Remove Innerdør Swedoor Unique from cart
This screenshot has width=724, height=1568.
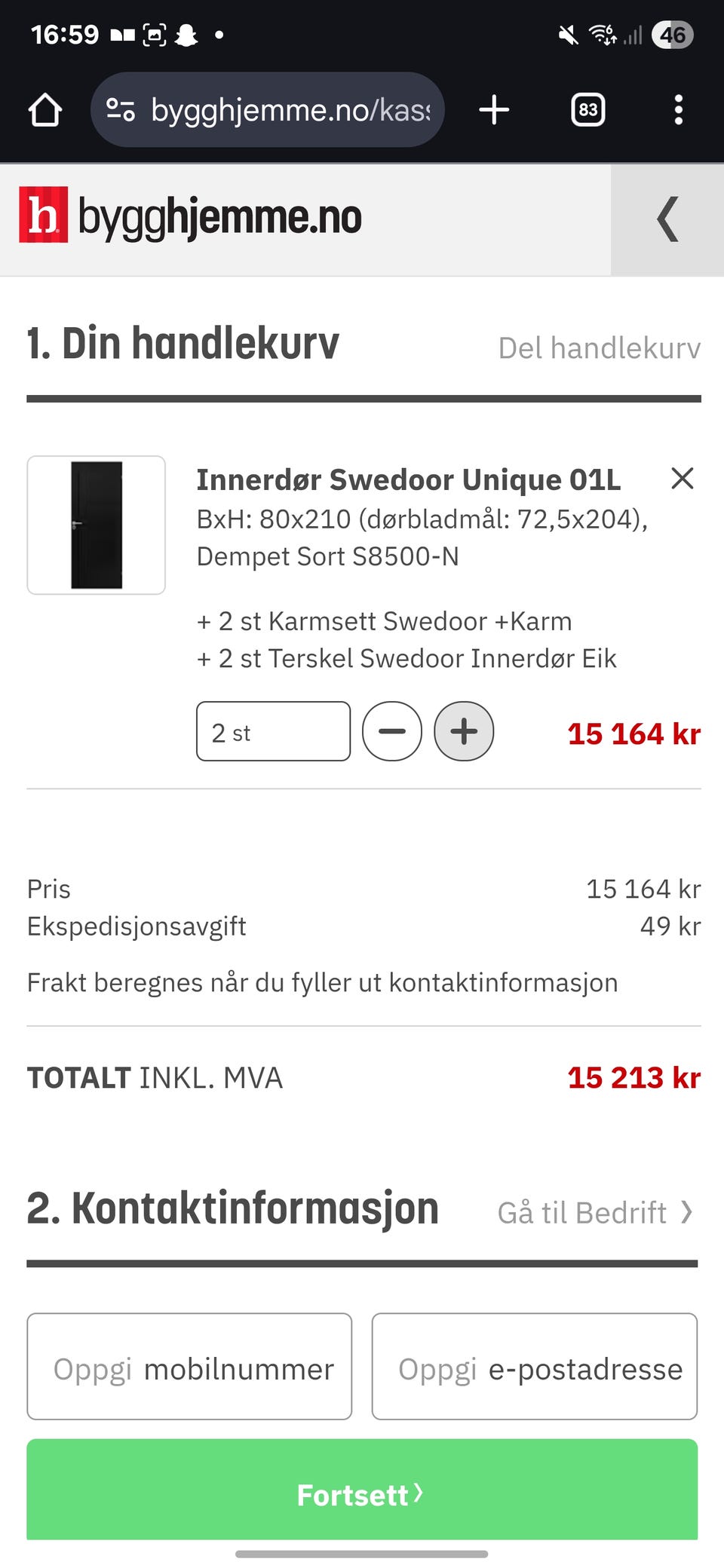tap(682, 478)
